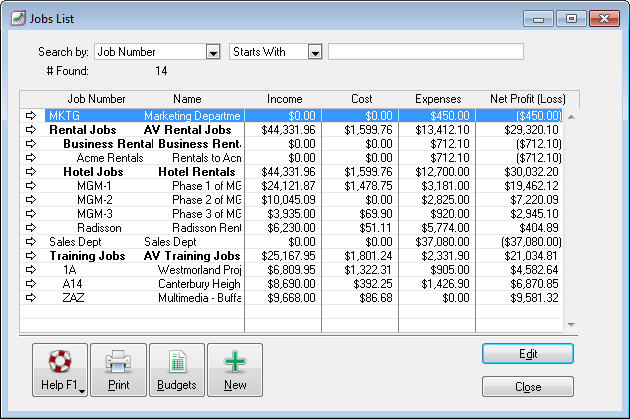Select the Radisson job number
The width and height of the screenshot is (630, 419).
pyautogui.click(x=99, y=228)
